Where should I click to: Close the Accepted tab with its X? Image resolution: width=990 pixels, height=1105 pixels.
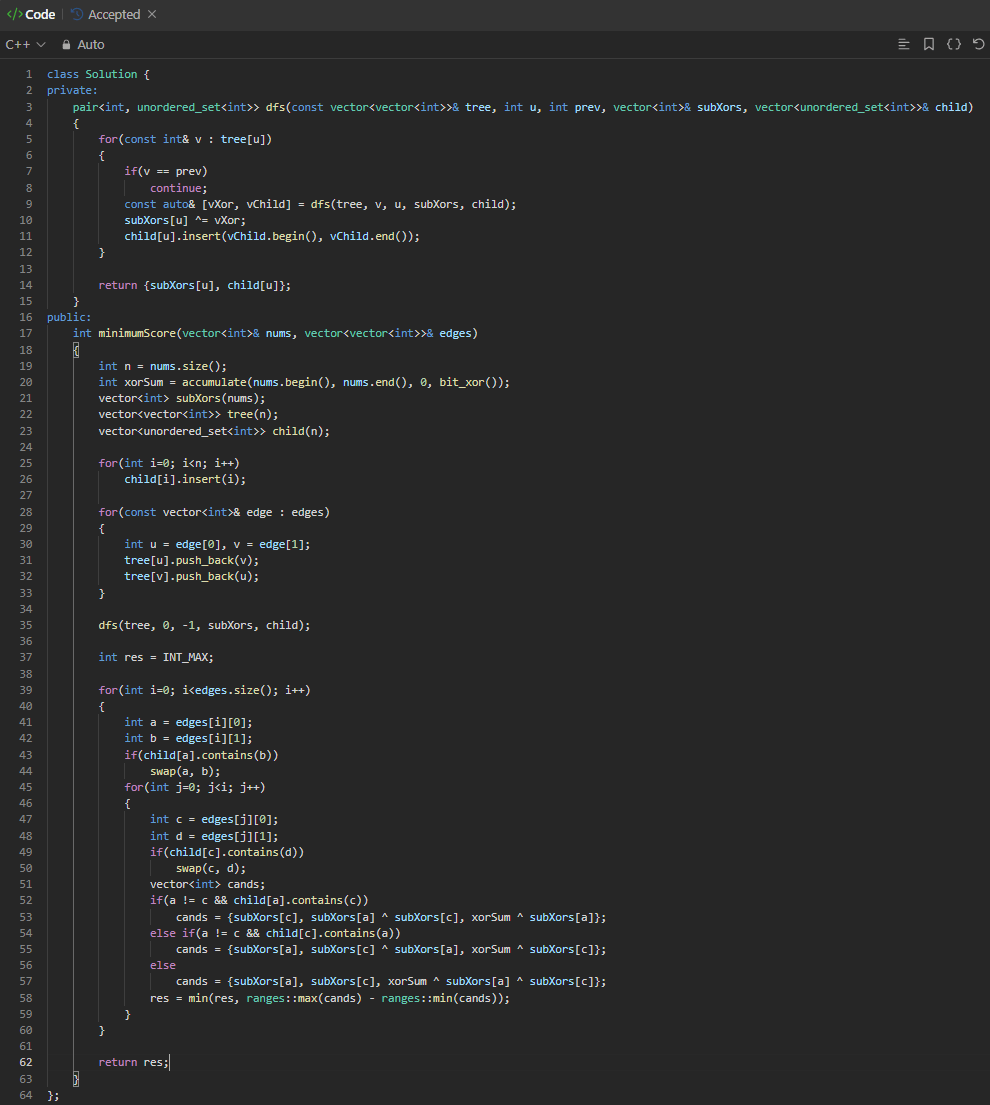152,15
